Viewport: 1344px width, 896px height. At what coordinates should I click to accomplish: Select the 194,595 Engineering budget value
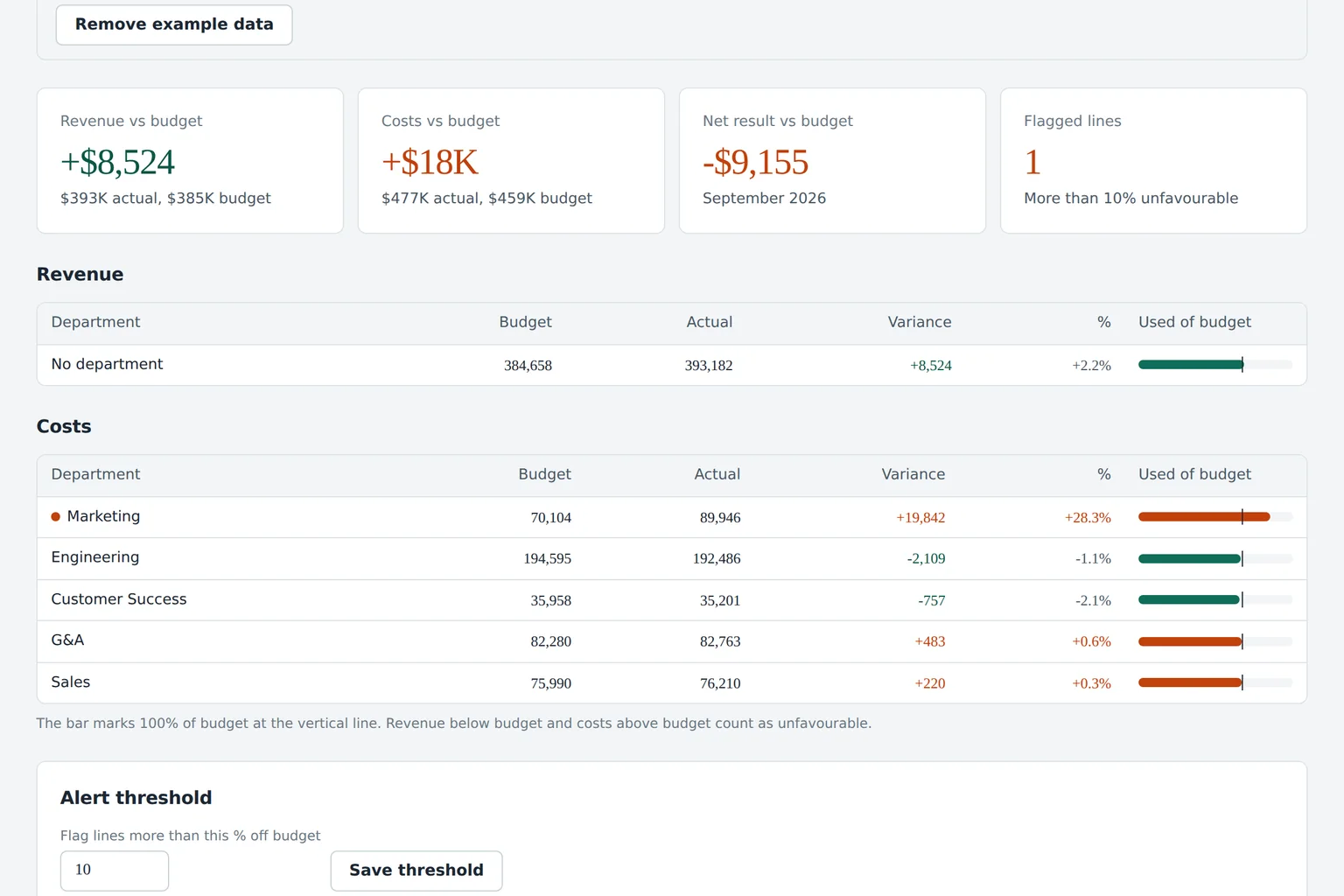[x=548, y=559]
